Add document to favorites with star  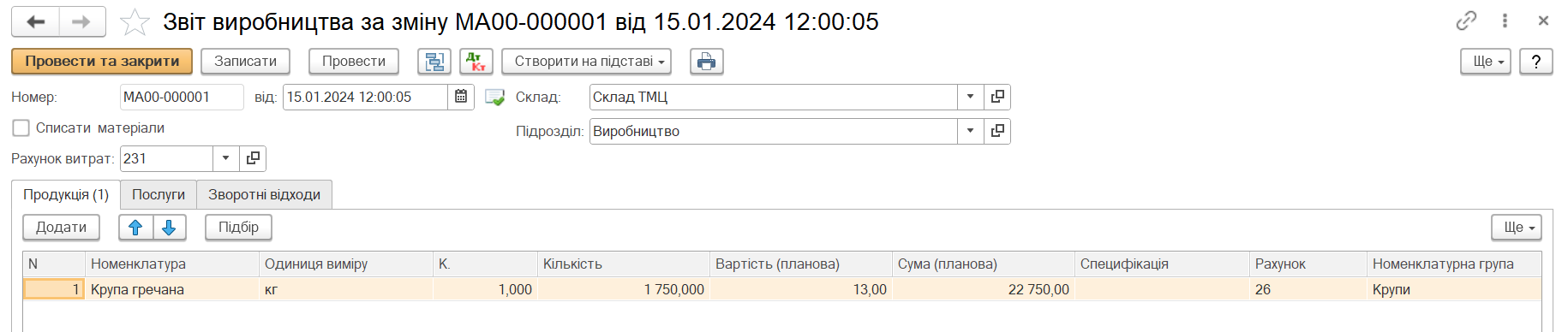pyautogui.click(x=135, y=22)
